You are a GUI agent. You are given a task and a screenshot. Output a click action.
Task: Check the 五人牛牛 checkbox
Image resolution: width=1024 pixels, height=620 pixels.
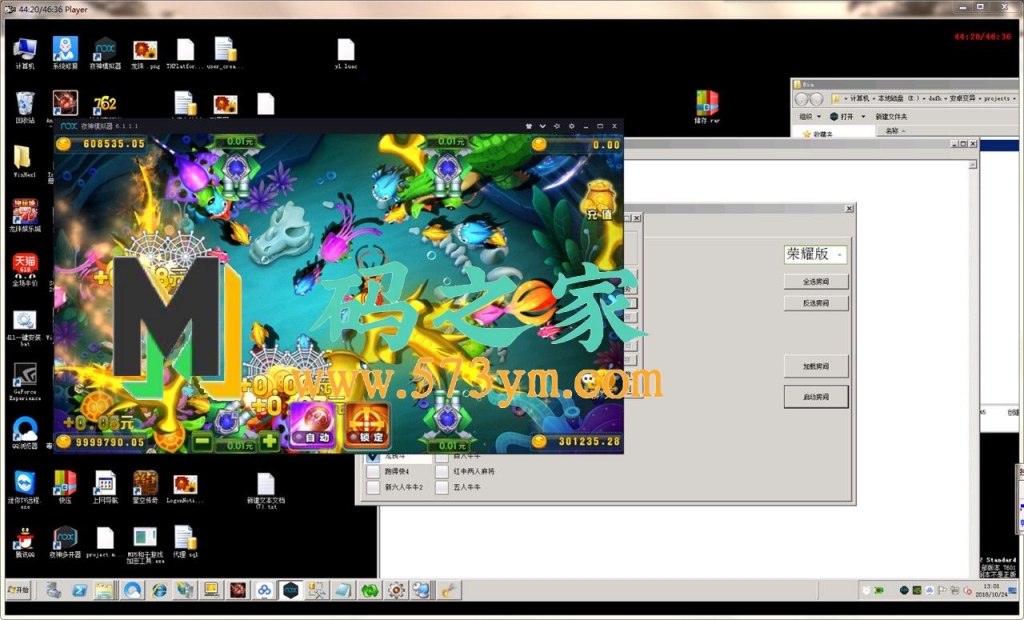click(x=441, y=487)
